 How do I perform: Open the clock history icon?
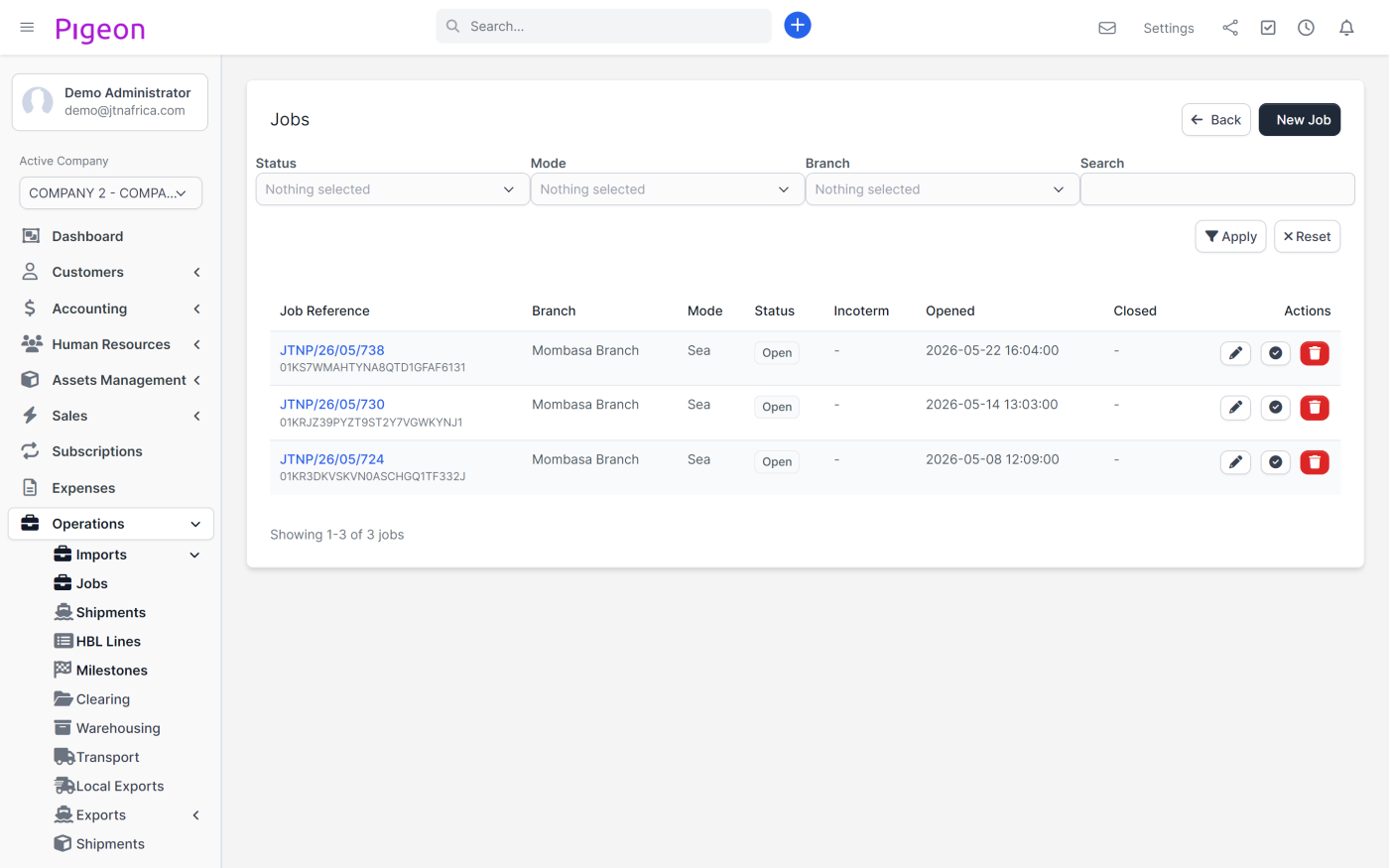(x=1306, y=28)
